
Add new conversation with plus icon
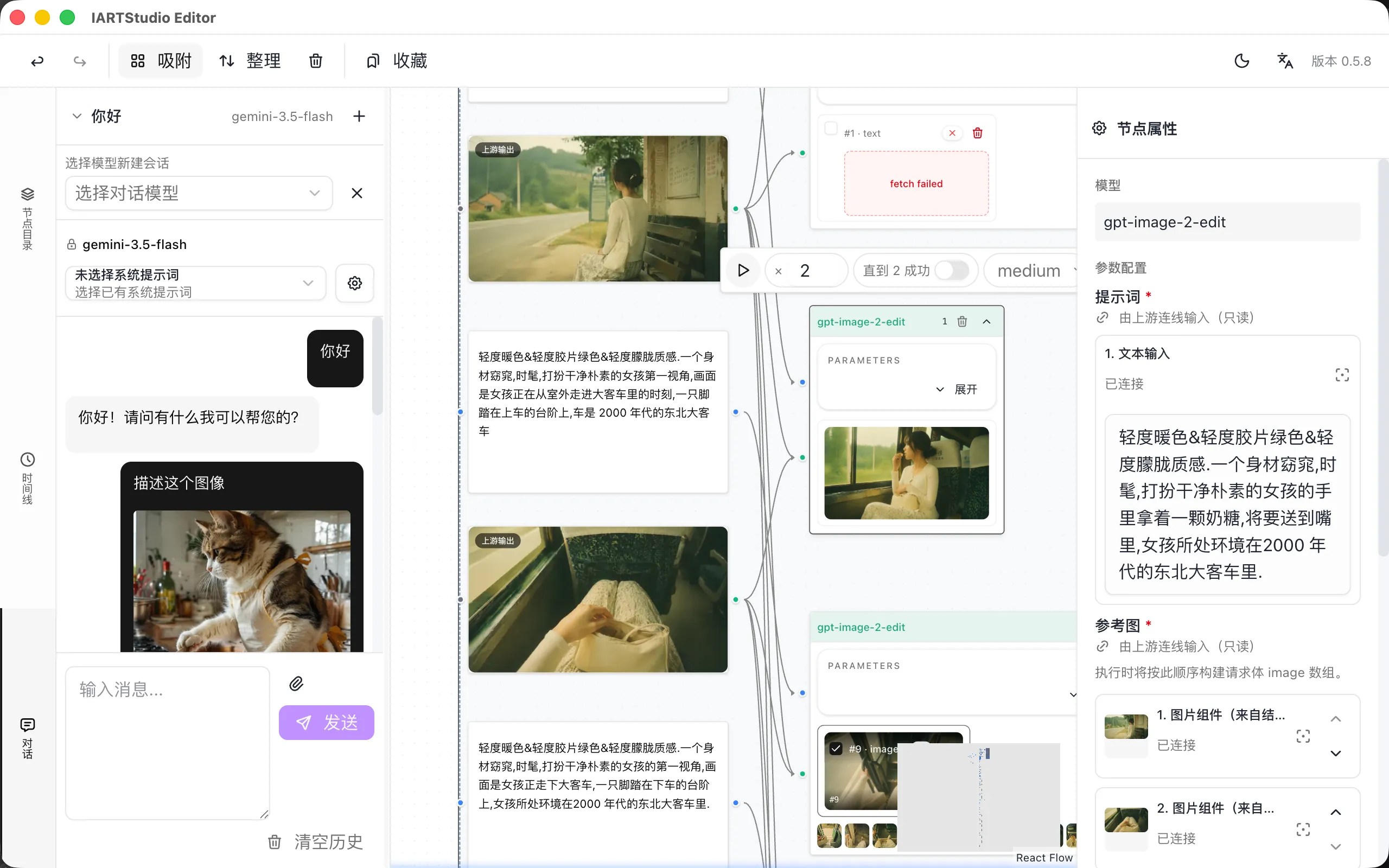(359, 116)
